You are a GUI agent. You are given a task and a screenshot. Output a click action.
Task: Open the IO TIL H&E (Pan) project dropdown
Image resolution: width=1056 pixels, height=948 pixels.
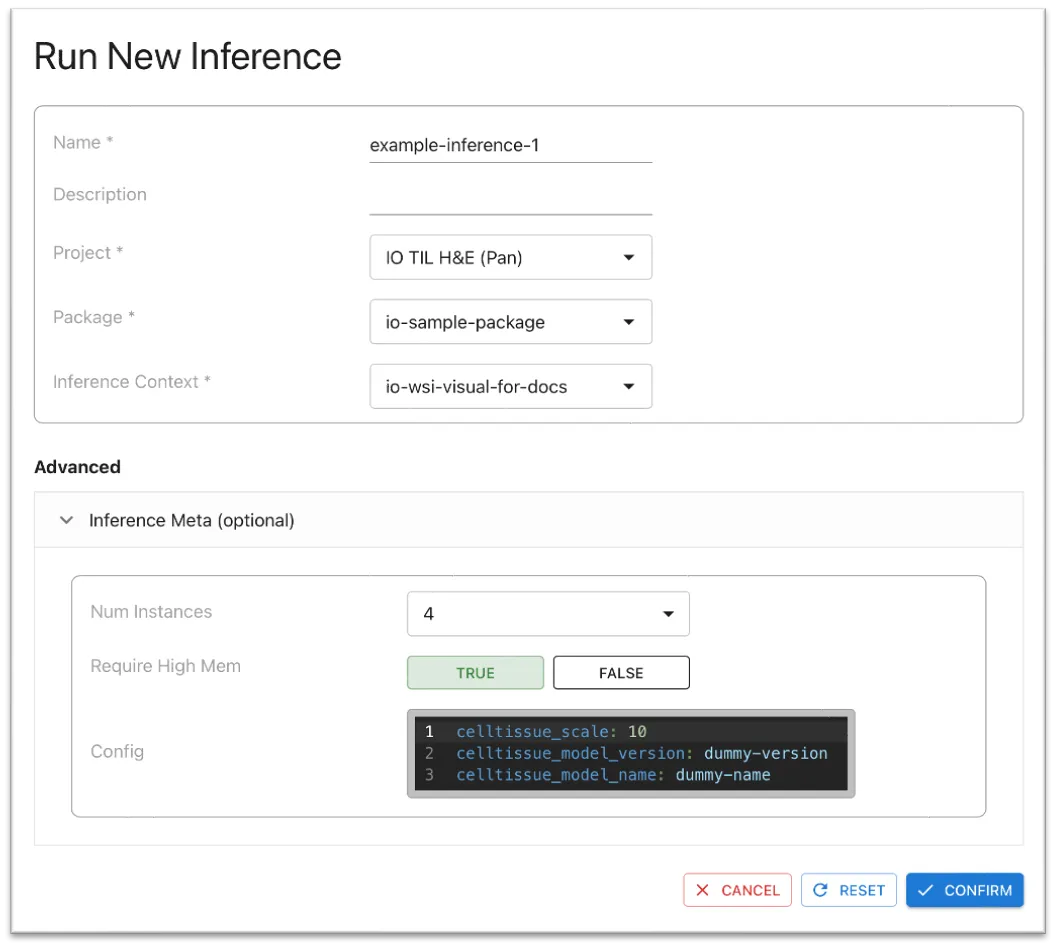point(500,258)
